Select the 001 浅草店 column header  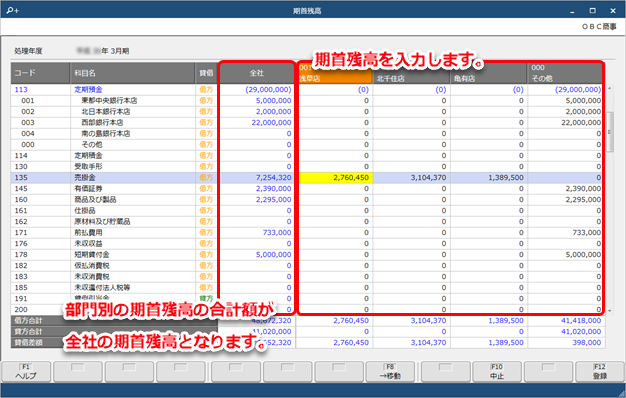335,73
